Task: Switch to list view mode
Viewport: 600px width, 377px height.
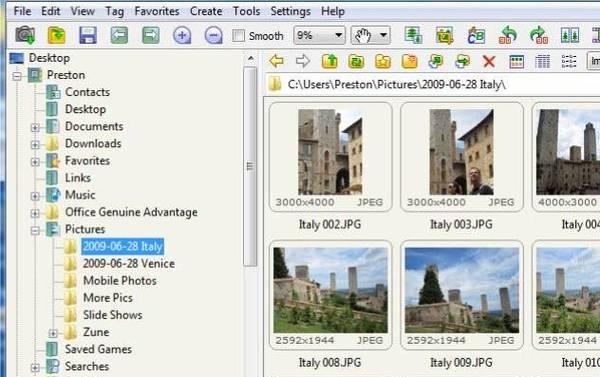Action: 569,62
